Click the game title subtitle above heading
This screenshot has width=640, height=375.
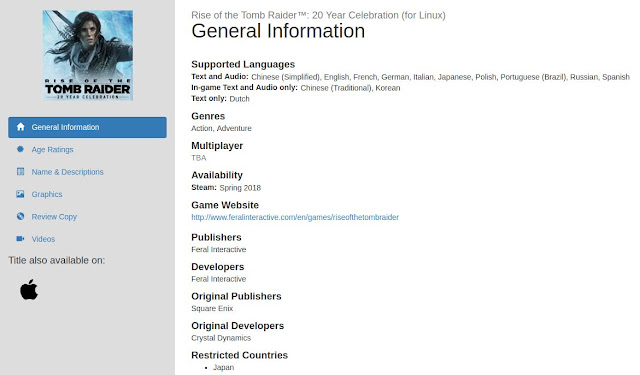pyautogui.click(x=318, y=15)
